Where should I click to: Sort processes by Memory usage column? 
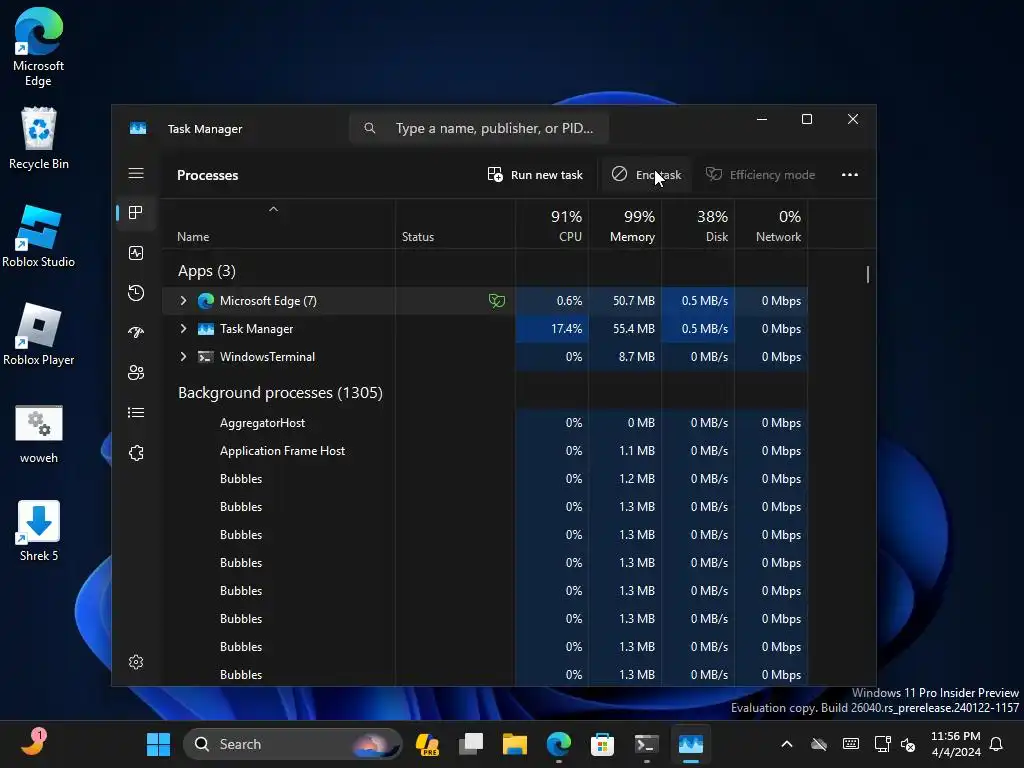[625, 225]
